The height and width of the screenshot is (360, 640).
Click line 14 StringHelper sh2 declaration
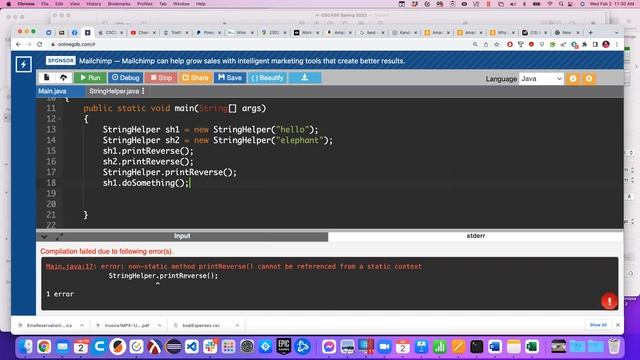(218, 140)
